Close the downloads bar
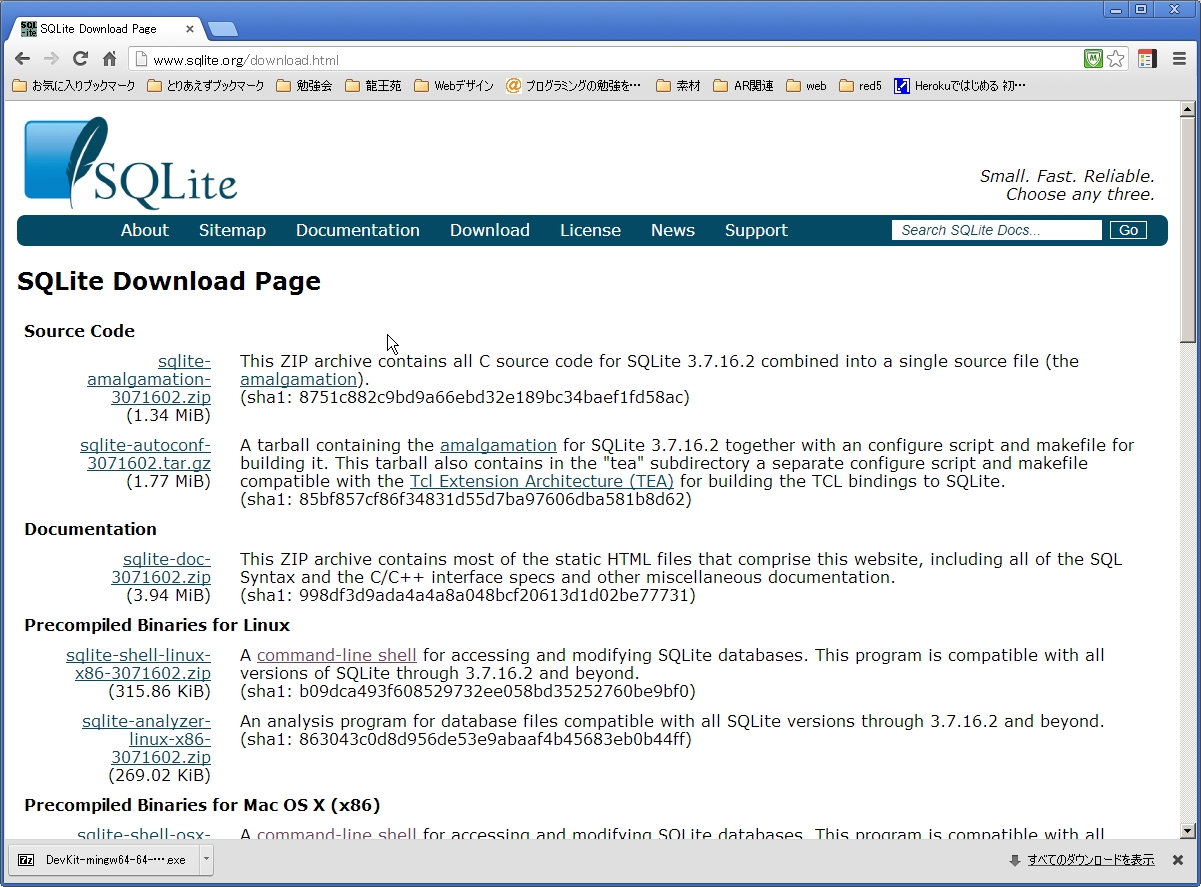Image resolution: width=1201 pixels, height=887 pixels. pos(1177,860)
